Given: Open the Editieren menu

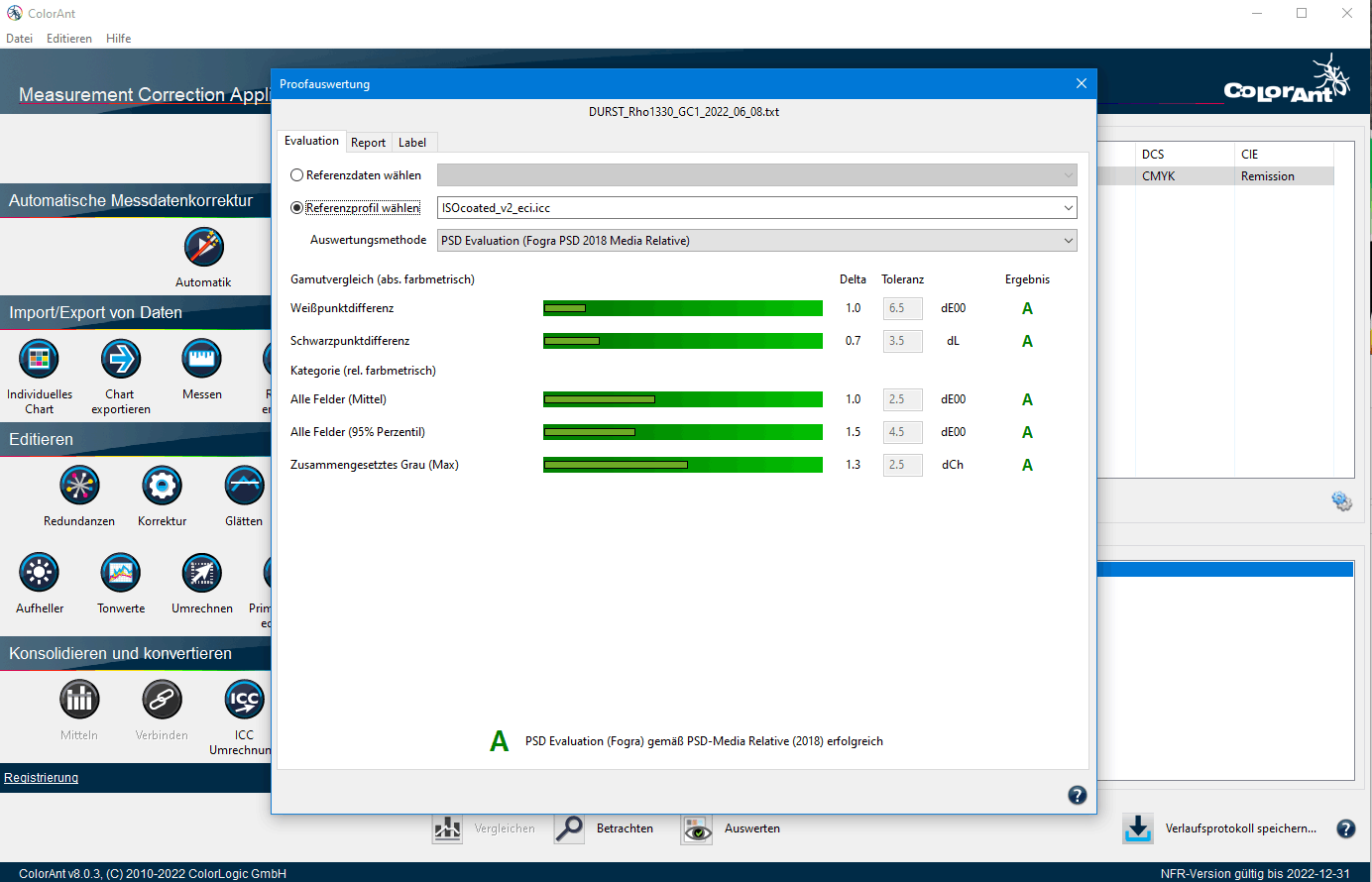Looking at the screenshot, I should click(68, 39).
